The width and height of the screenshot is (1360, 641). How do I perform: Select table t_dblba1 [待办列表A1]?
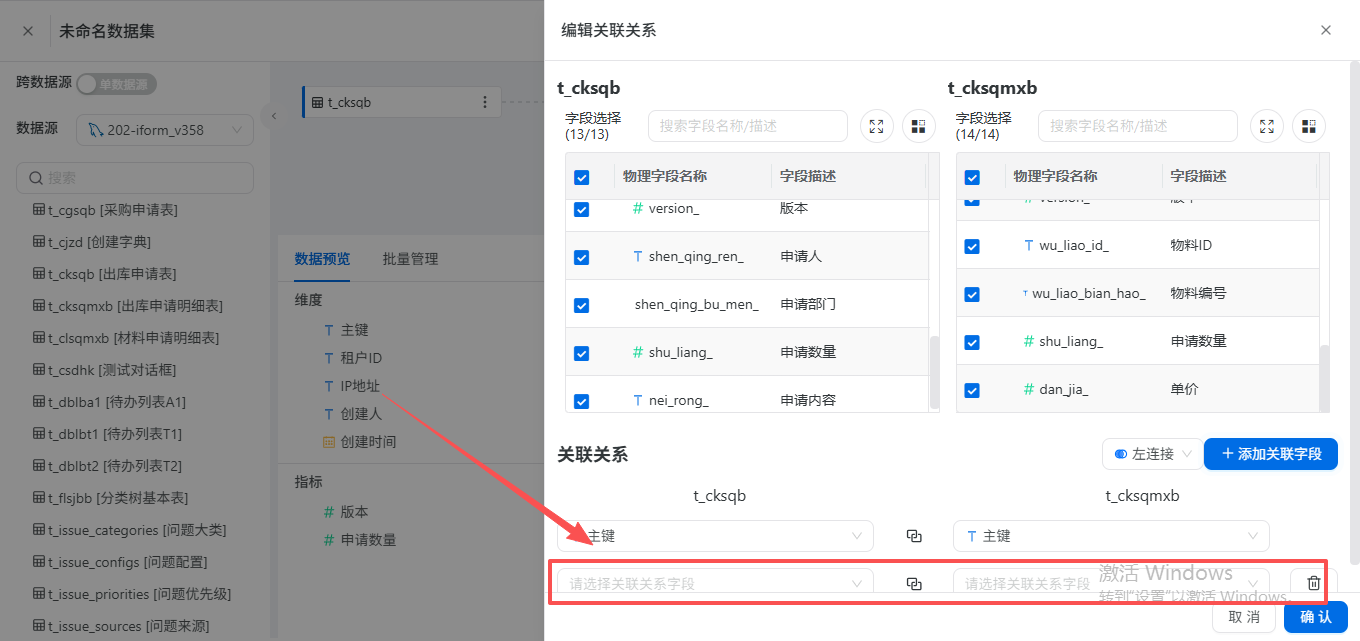coord(109,402)
